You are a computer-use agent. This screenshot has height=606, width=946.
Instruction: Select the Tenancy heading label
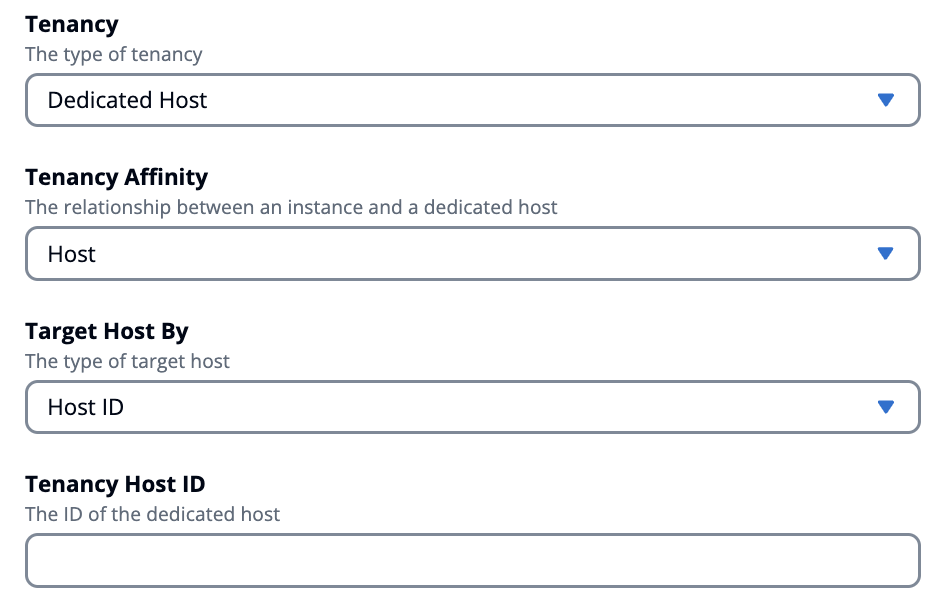(x=71, y=24)
